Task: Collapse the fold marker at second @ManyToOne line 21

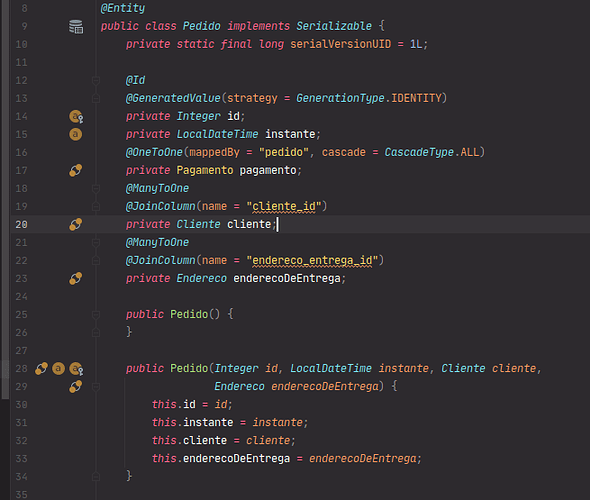Action: (96, 243)
